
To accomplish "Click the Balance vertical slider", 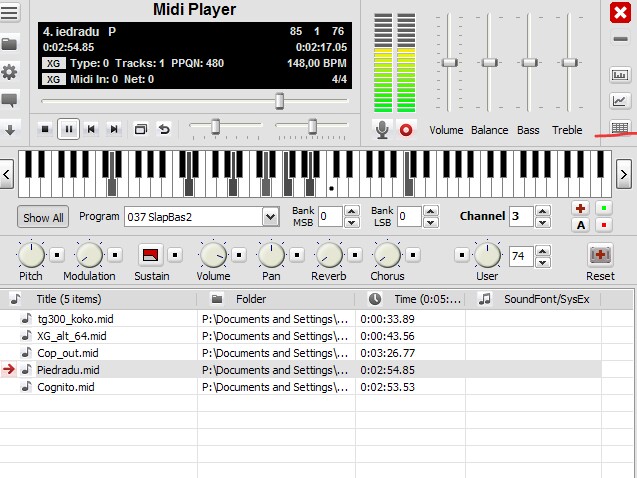I will pos(490,62).
